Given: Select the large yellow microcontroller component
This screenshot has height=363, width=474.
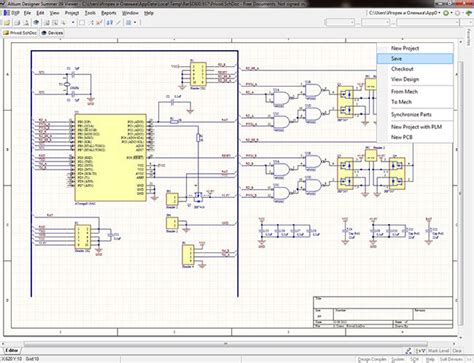Looking at the screenshot, I should tap(111, 157).
